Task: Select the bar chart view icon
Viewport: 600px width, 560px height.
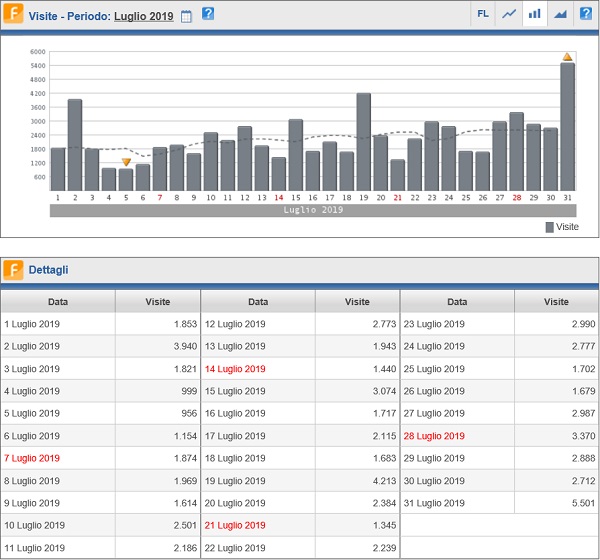Action: pyautogui.click(x=535, y=14)
